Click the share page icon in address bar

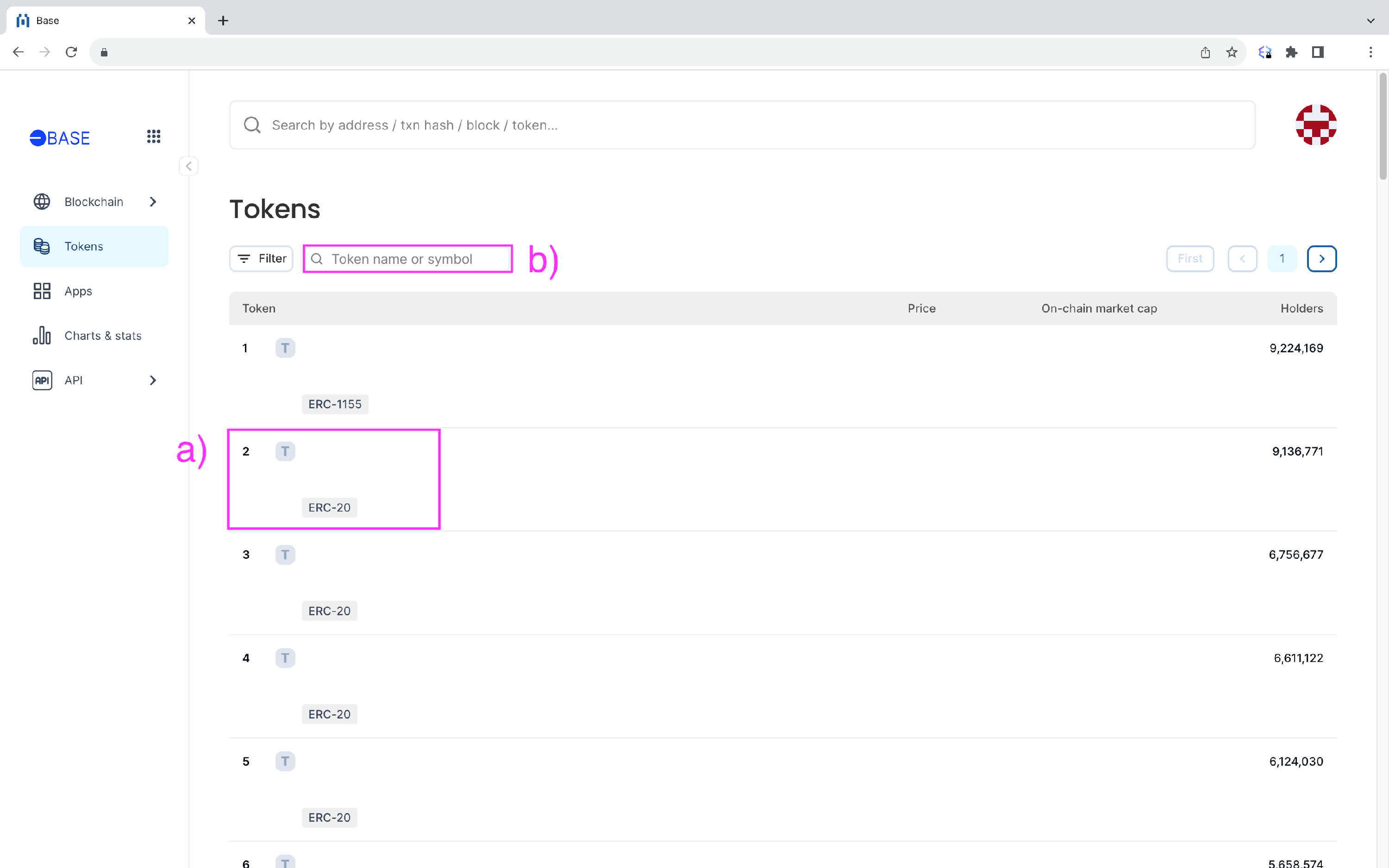1205,53
